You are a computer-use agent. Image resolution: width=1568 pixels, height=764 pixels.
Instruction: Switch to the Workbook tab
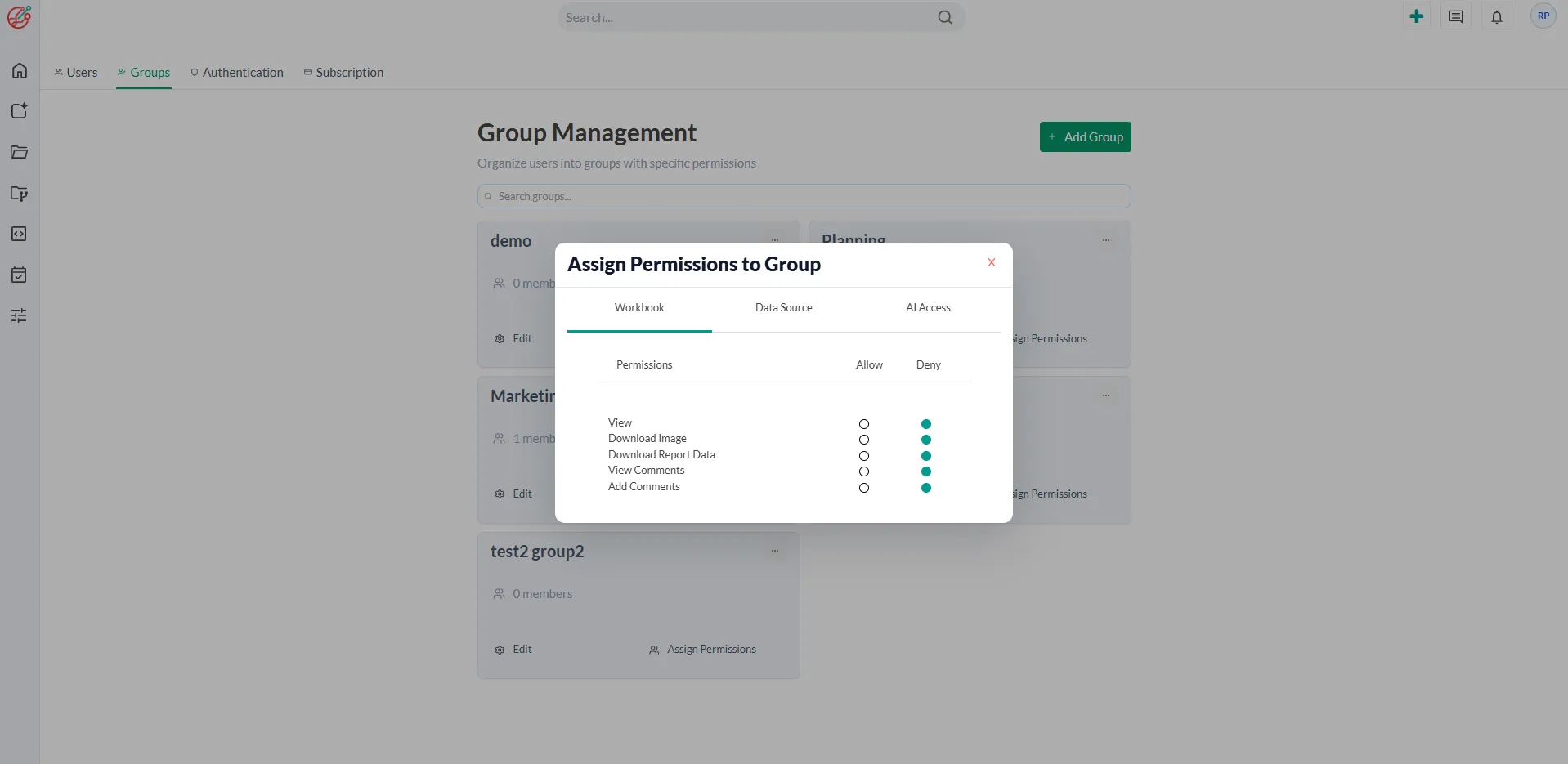coord(639,308)
